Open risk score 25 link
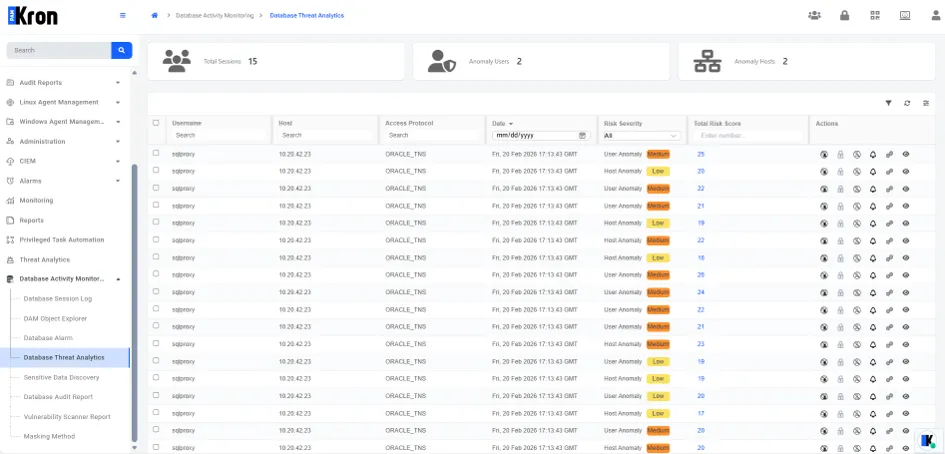945x454 pixels. pos(701,154)
